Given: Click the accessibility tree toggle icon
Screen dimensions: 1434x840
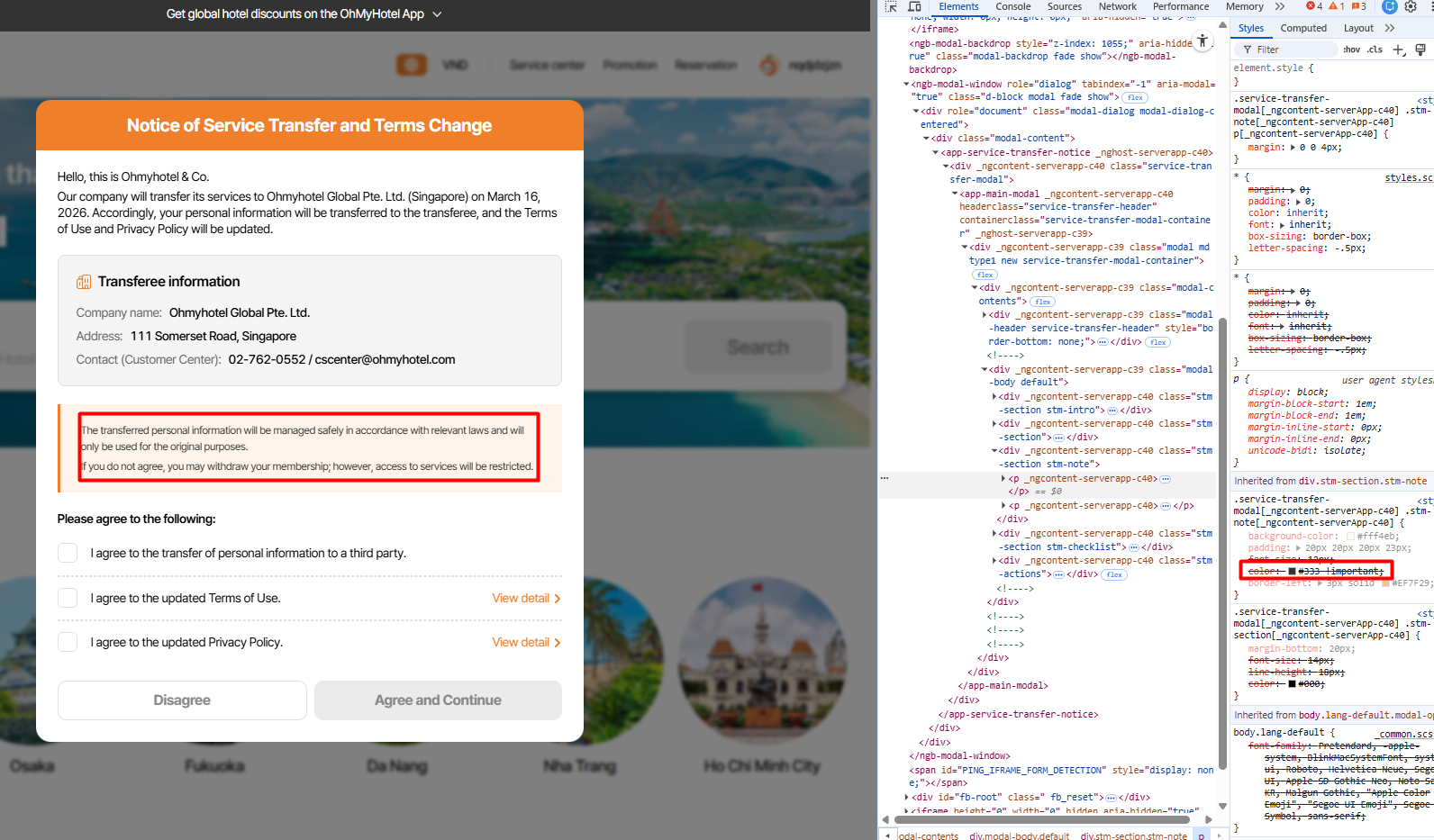Looking at the screenshot, I should 1203,41.
